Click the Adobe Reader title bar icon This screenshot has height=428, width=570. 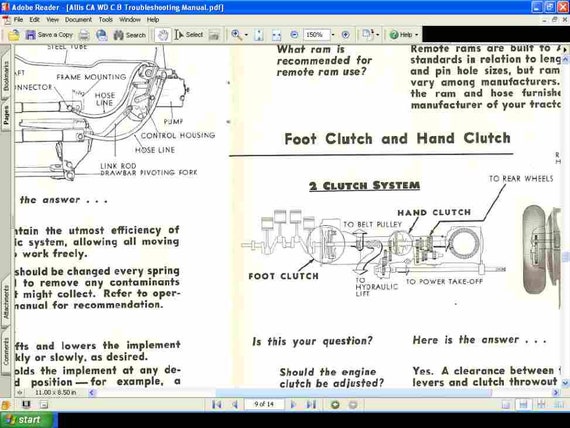coord(5,7)
